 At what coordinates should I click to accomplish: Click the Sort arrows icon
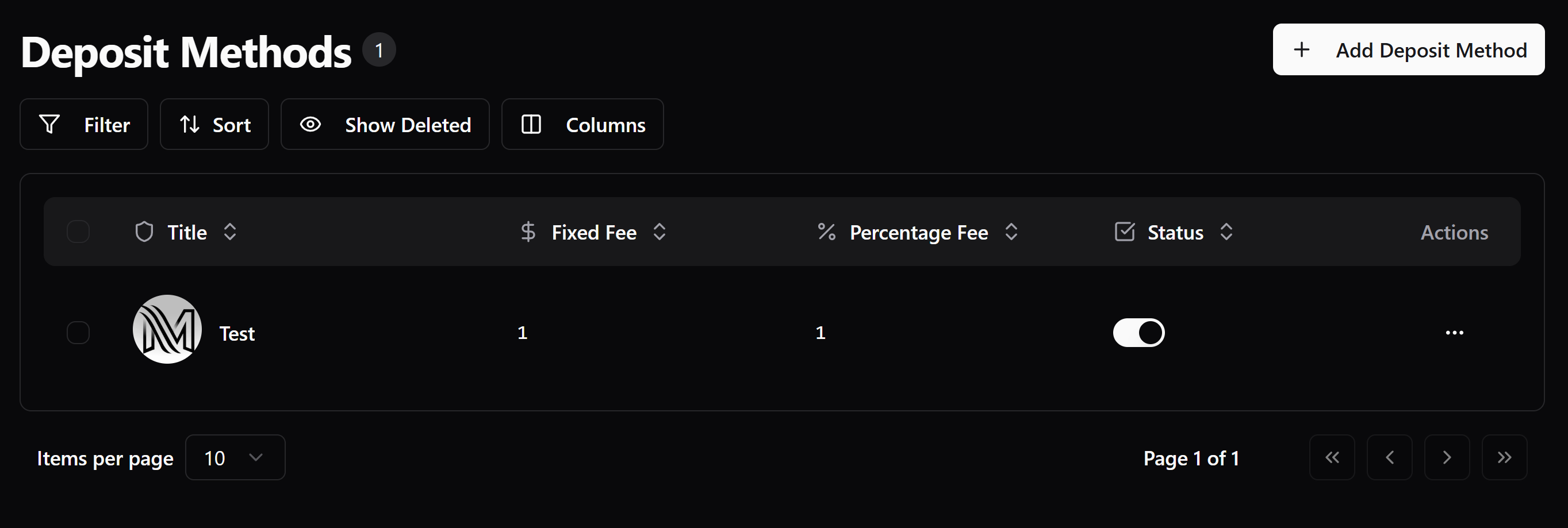pos(189,124)
